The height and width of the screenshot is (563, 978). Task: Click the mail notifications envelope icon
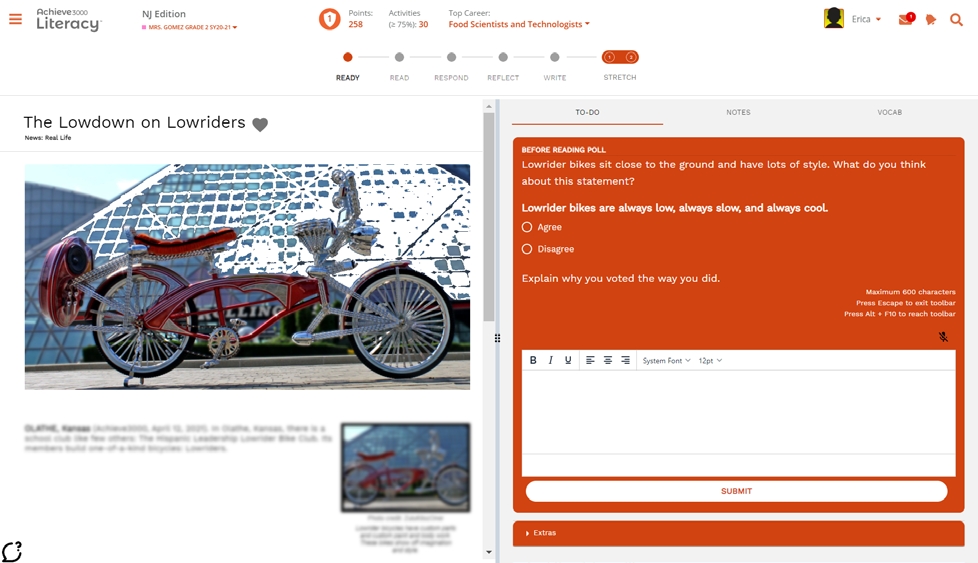click(905, 19)
